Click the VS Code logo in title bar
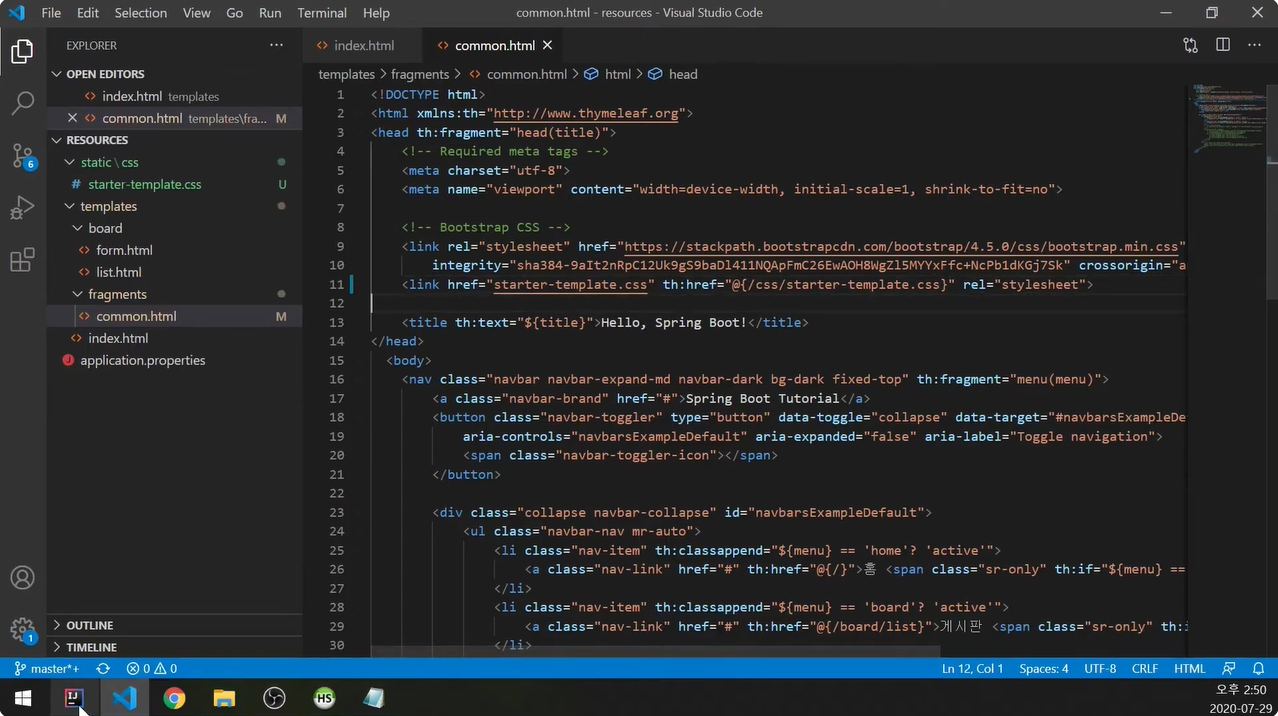The height and width of the screenshot is (716, 1278). [16, 13]
